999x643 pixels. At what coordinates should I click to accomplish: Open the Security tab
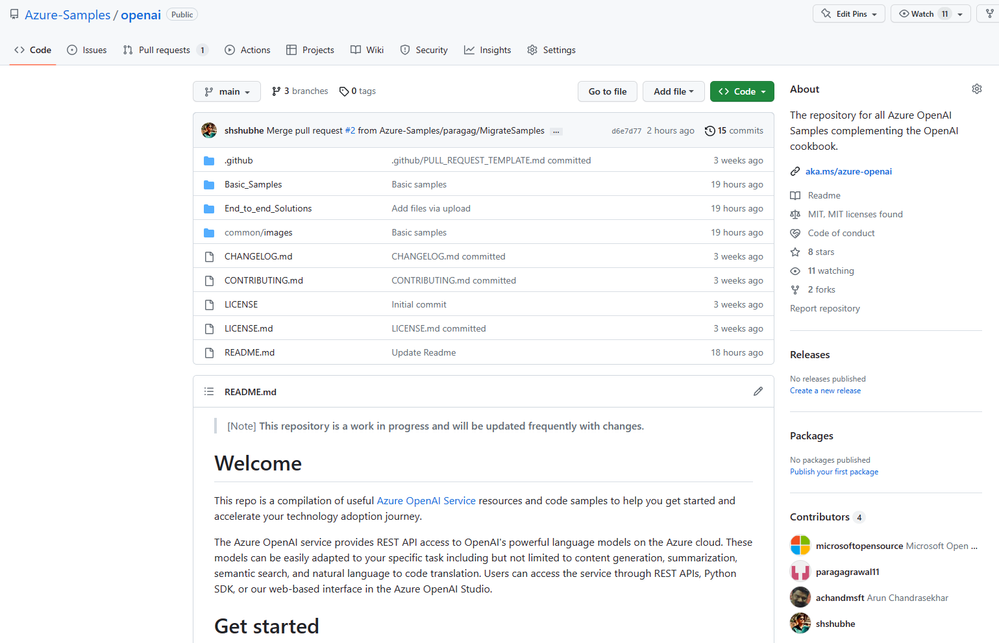click(424, 50)
